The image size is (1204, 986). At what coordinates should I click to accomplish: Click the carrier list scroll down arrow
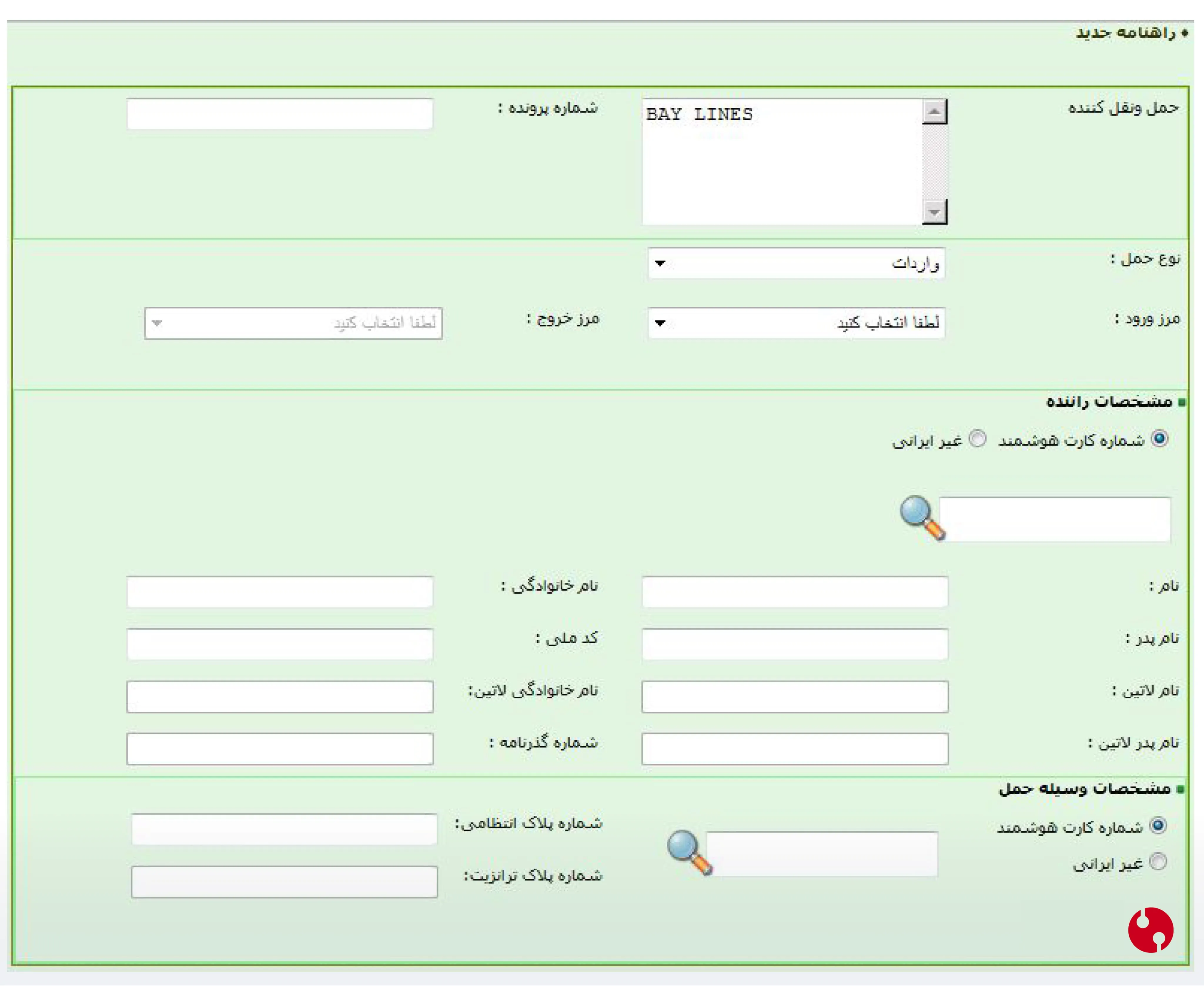click(x=934, y=212)
